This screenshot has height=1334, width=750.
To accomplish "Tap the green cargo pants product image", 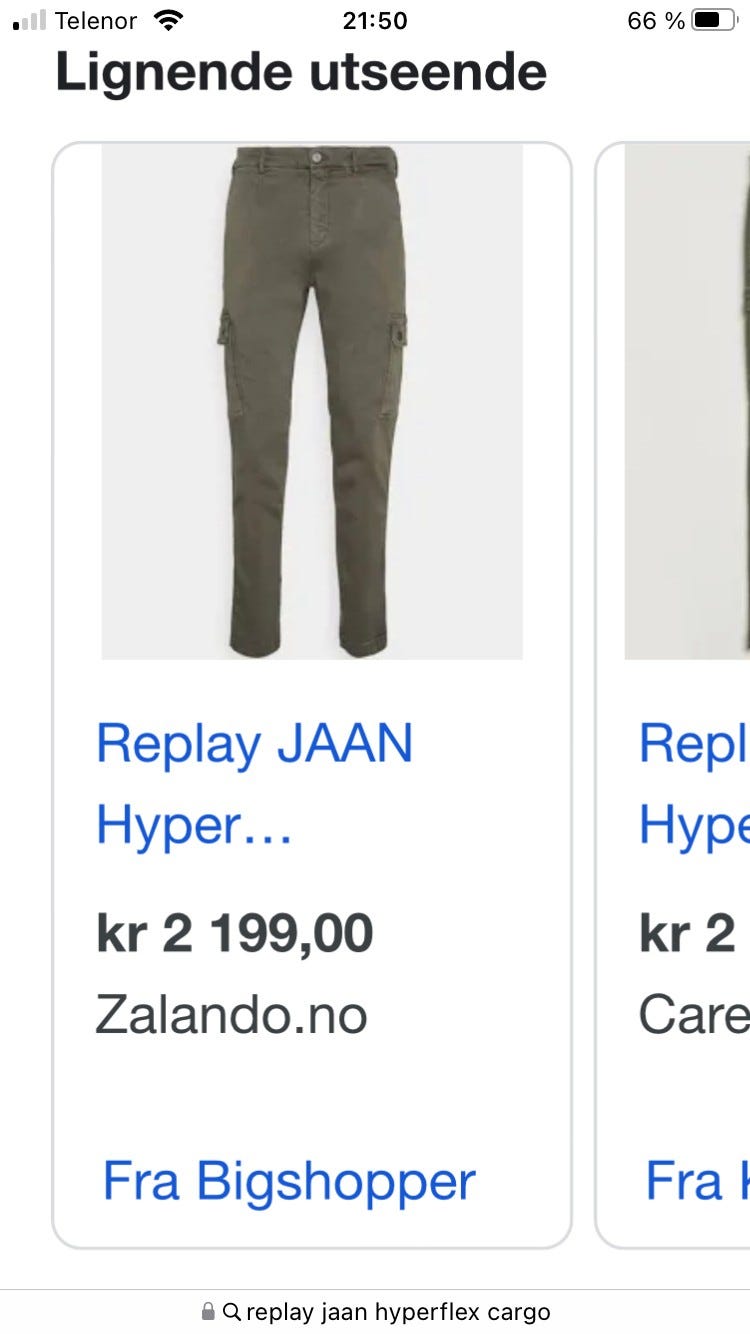I will pyautogui.click(x=312, y=402).
